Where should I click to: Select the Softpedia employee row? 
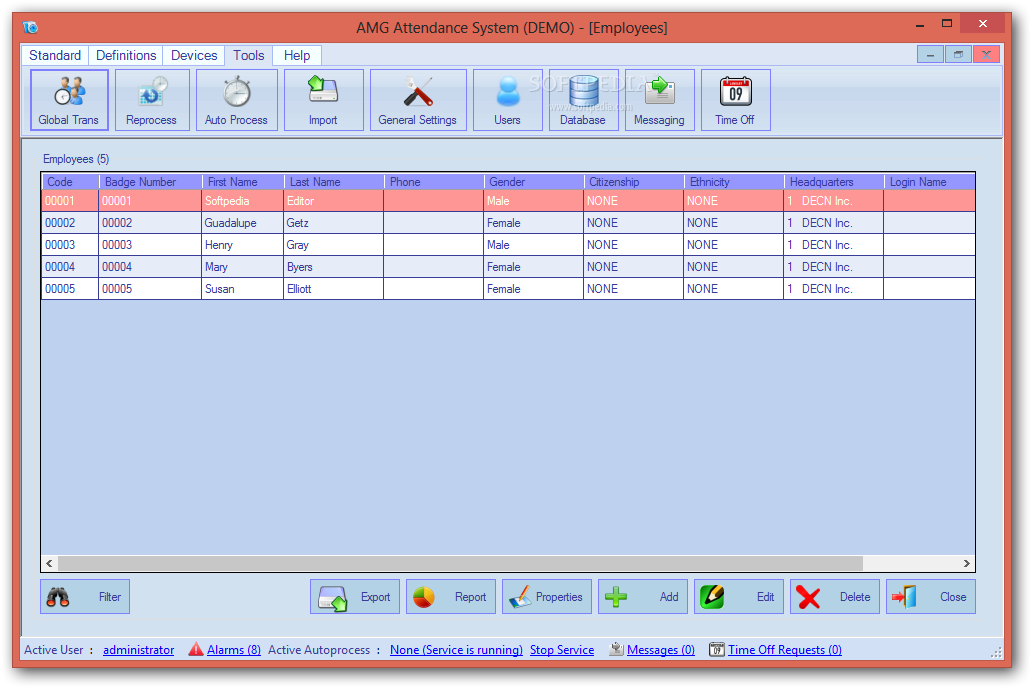click(x=508, y=201)
